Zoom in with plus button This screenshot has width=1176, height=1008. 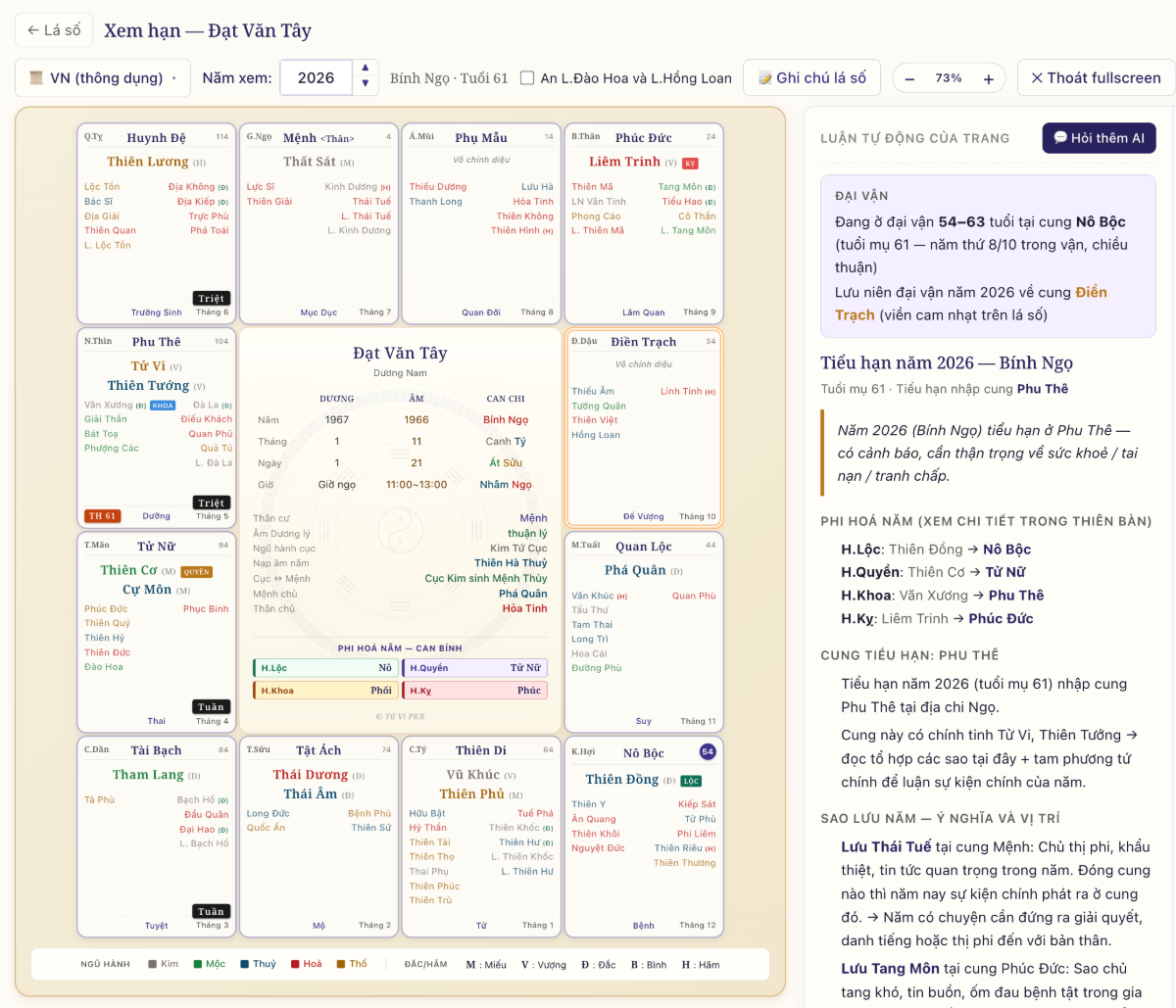pos(989,78)
